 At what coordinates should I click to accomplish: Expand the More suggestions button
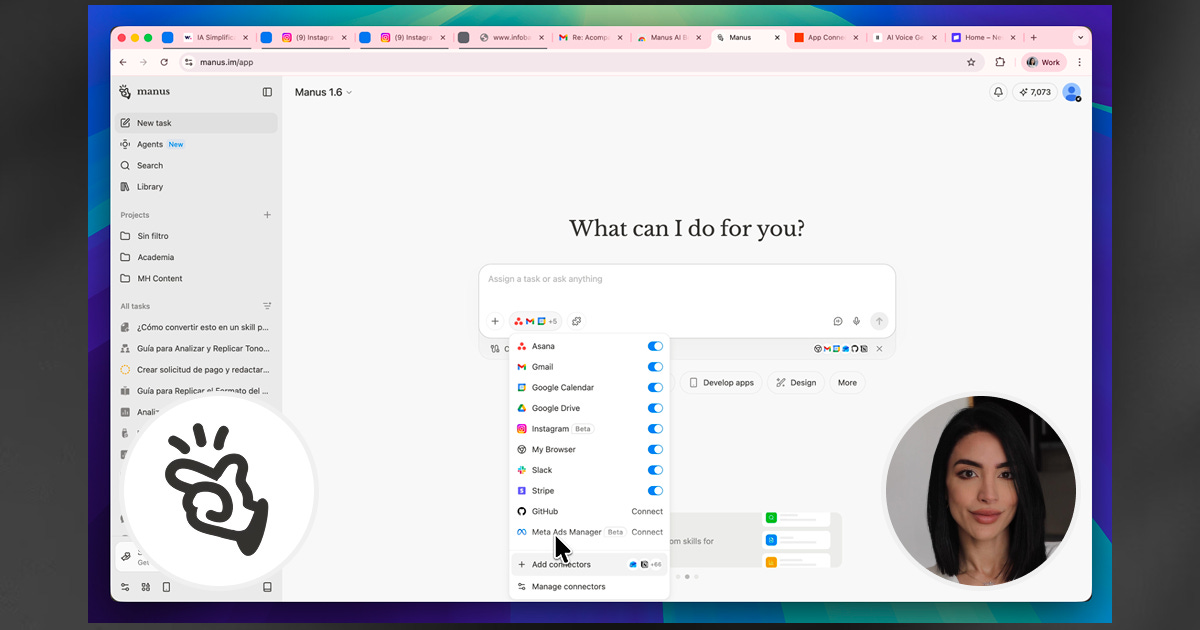[847, 382]
